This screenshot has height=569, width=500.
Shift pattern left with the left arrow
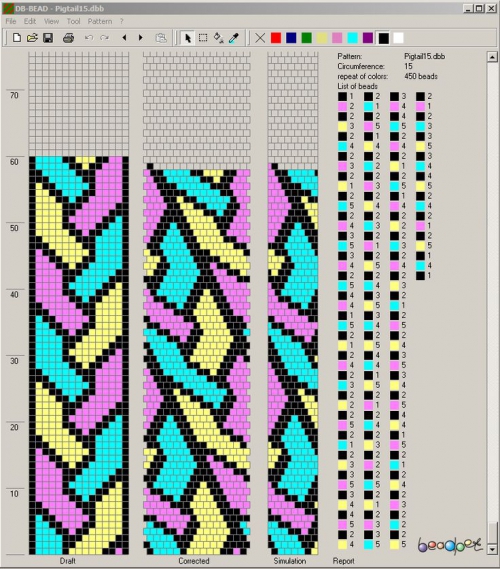pos(124,38)
